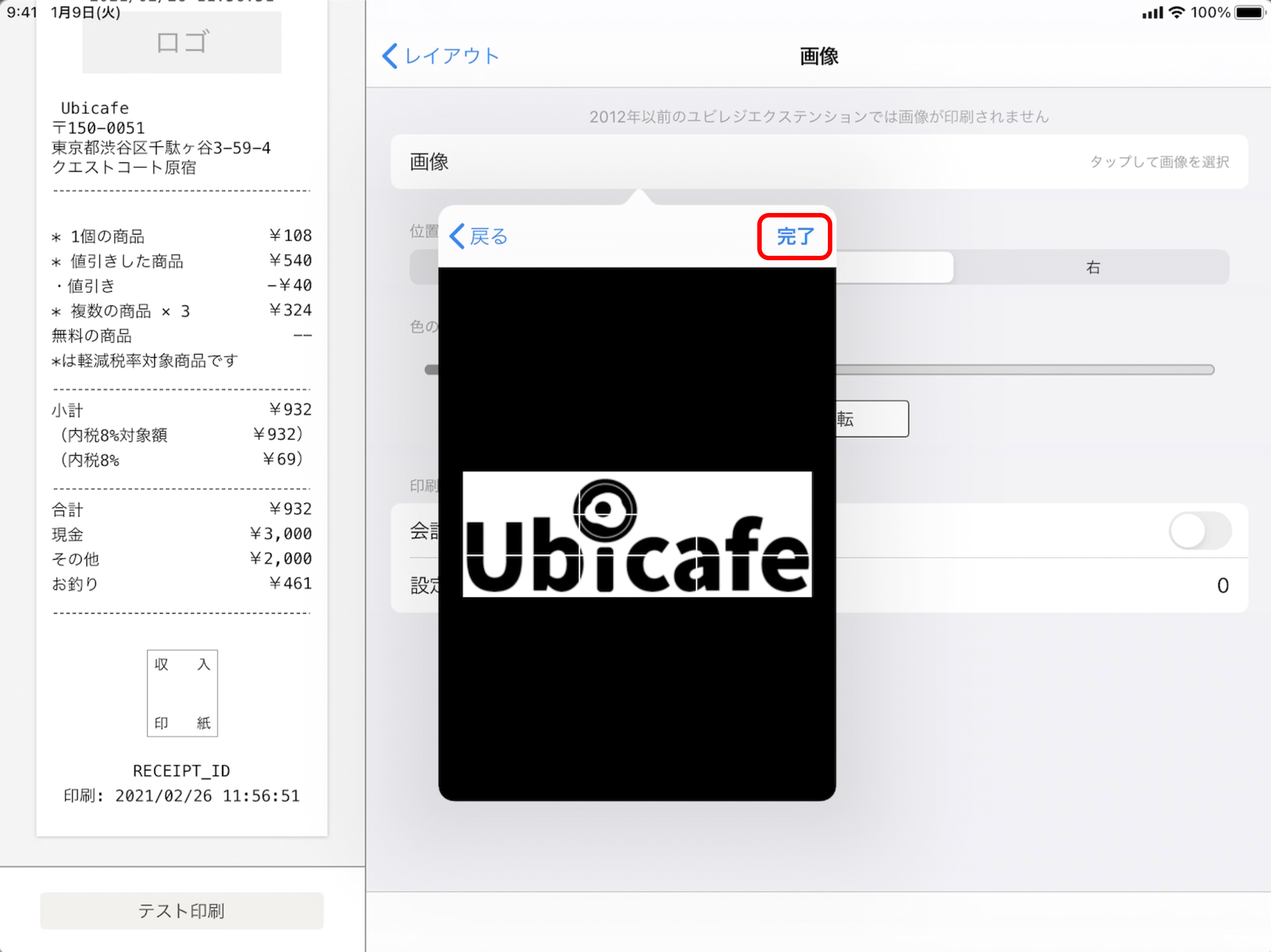Tap the ・値引き -¥40 line

(182, 285)
